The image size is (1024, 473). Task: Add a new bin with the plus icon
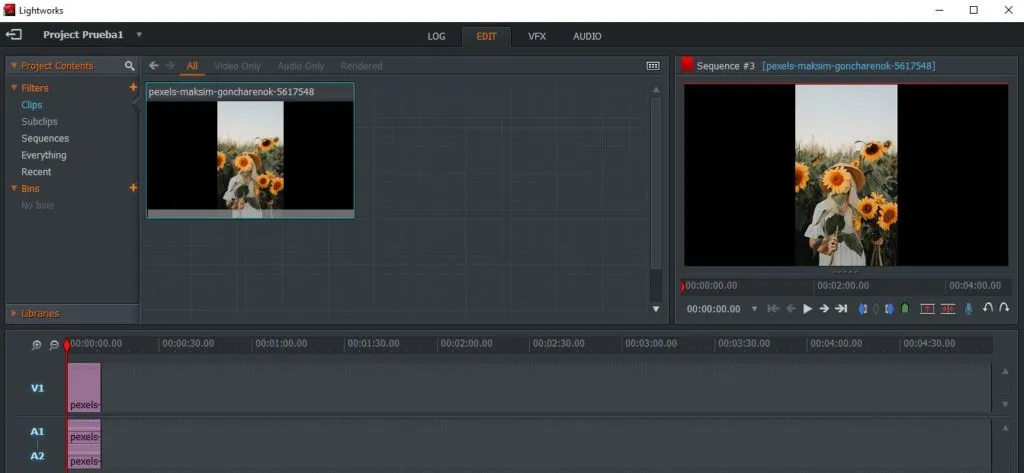[x=133, y=188]
